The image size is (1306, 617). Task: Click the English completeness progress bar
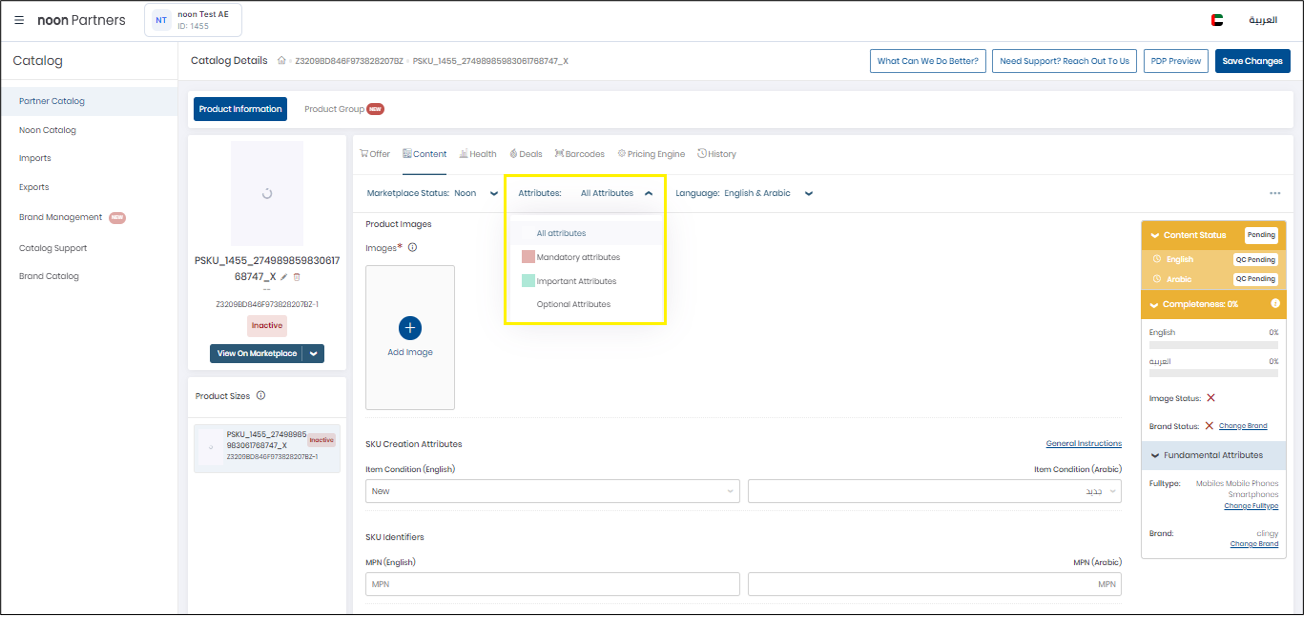point(1214,345)
